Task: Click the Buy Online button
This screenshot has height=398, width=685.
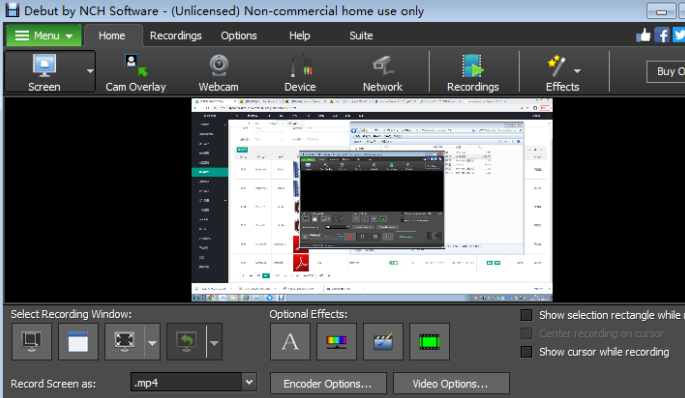Action: pos(666,72)
